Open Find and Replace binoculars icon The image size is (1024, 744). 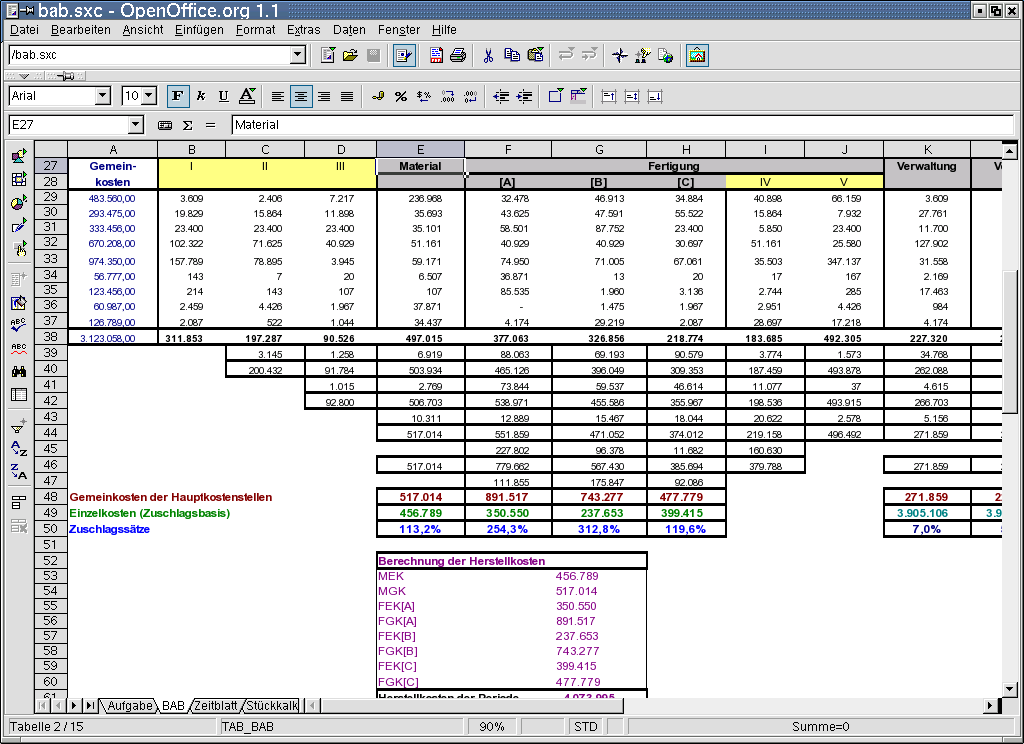tap(18, 371)
